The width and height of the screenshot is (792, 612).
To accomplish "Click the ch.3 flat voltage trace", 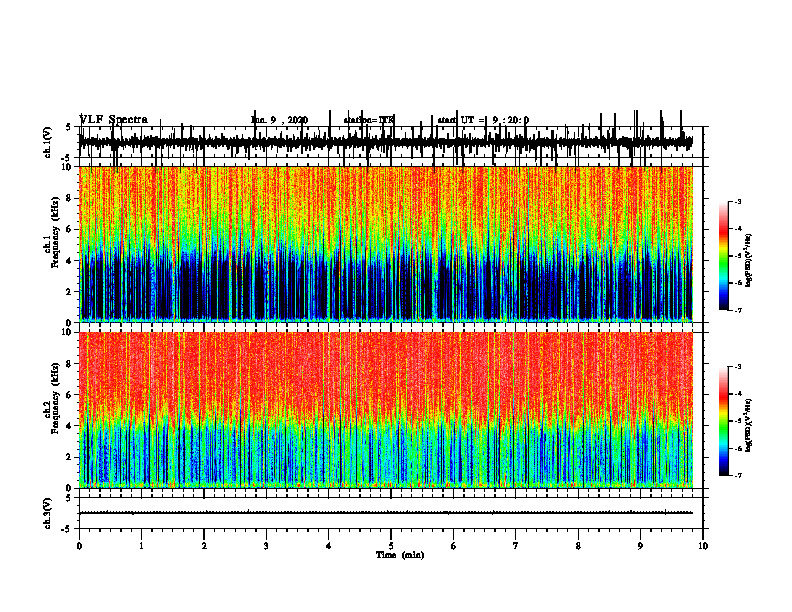I will pos(385,513).
